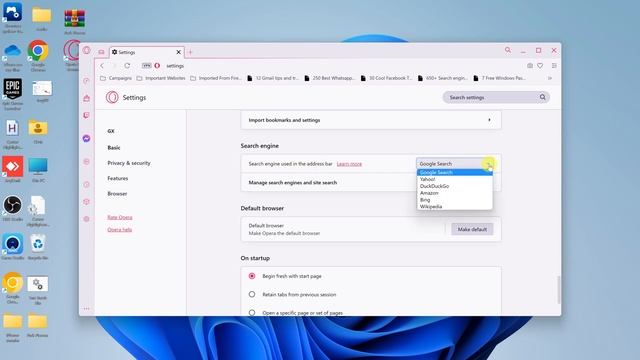The width and height of the screenshot is (640, 360).
Task: Reload the settings page
Action: click(x=127, y=66)
